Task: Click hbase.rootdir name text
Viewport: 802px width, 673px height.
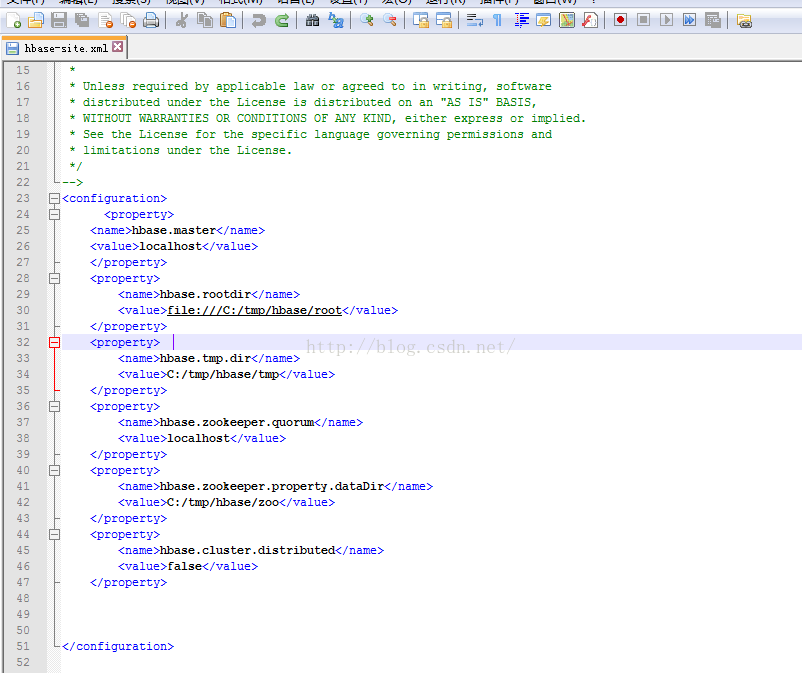Action: point(206,294)
